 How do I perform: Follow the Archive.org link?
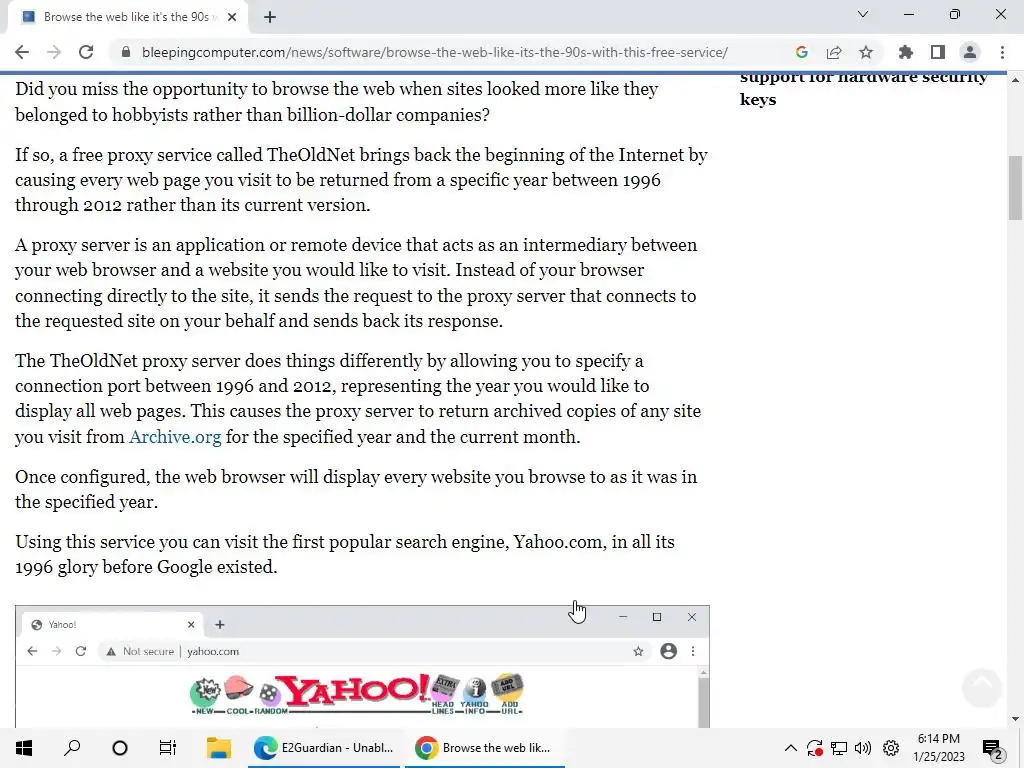tap(175, 437)
